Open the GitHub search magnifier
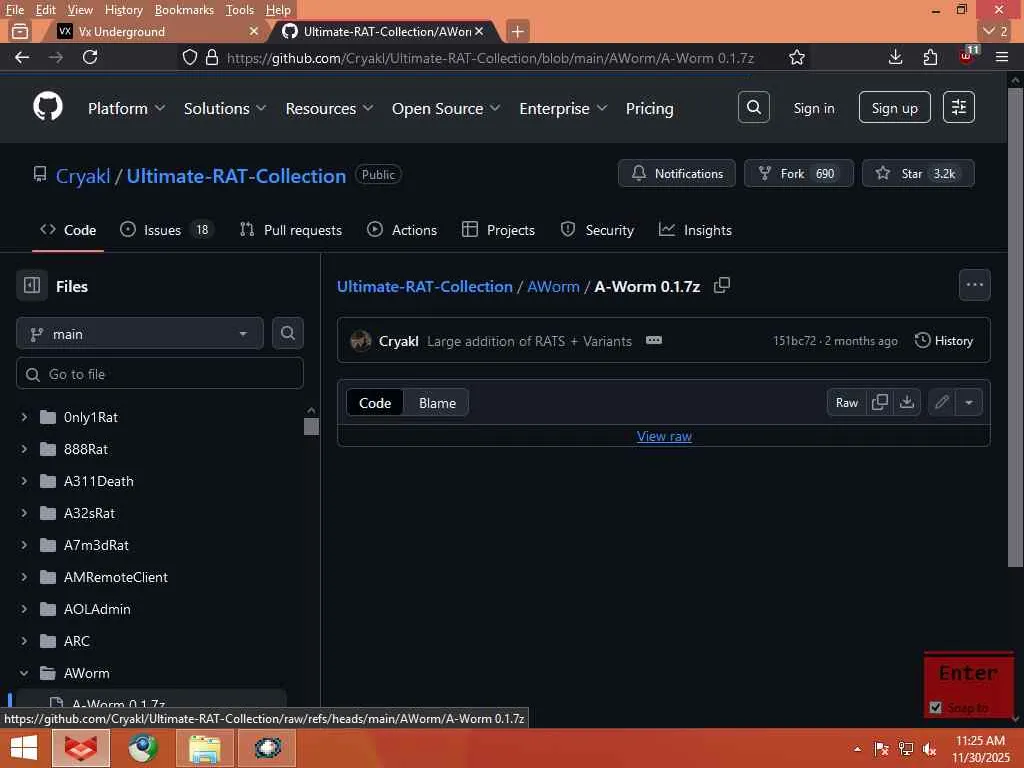The image size is (1024, 768). 754,107
